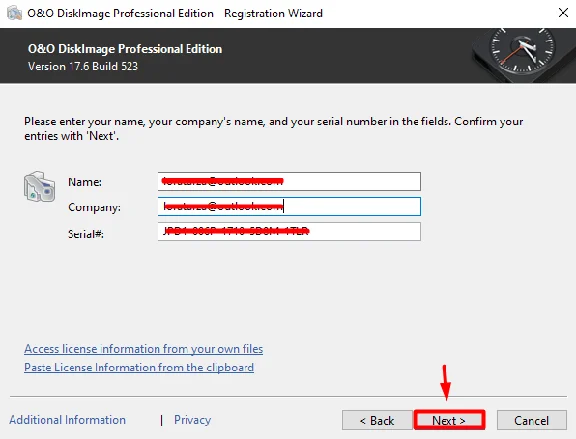Click the Serial#: label

[x=86, y=234]
